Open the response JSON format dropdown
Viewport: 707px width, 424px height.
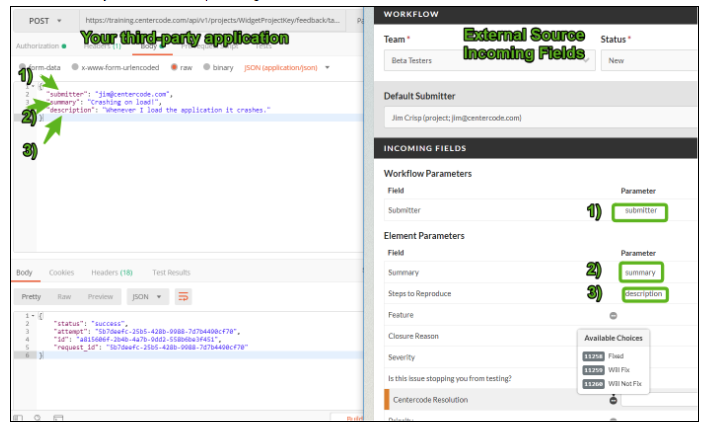tap(147, 296)
